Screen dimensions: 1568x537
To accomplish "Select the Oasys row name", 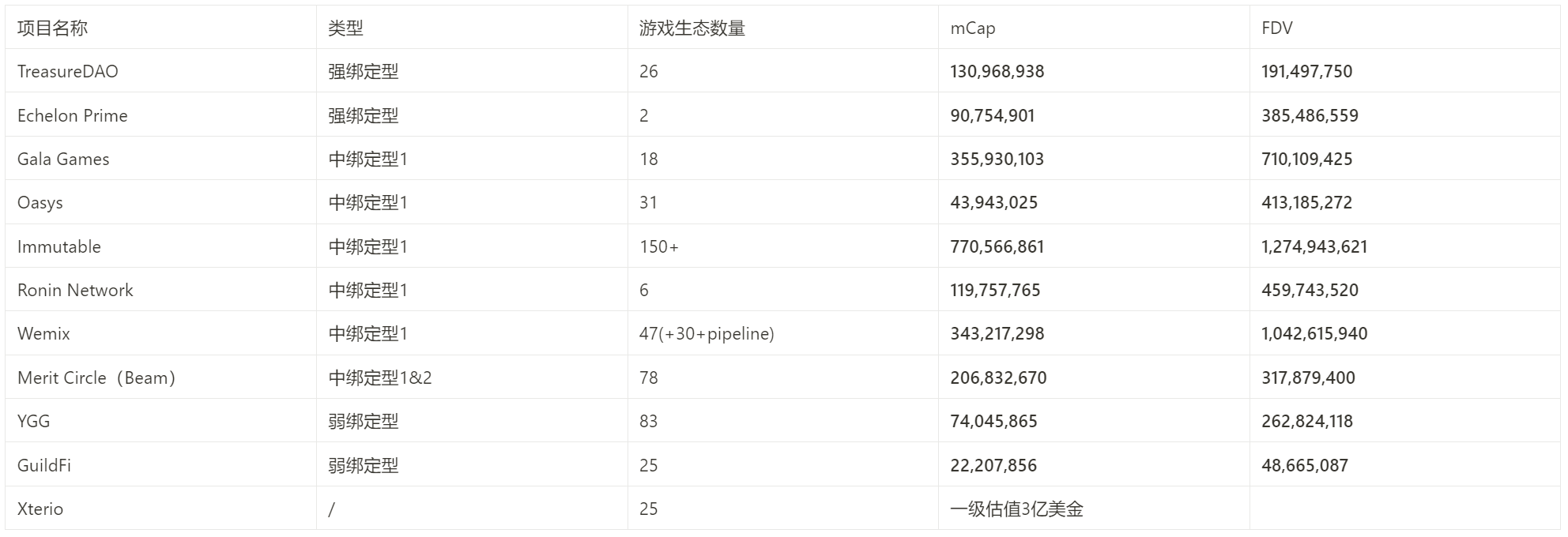I will click(40, 203).
